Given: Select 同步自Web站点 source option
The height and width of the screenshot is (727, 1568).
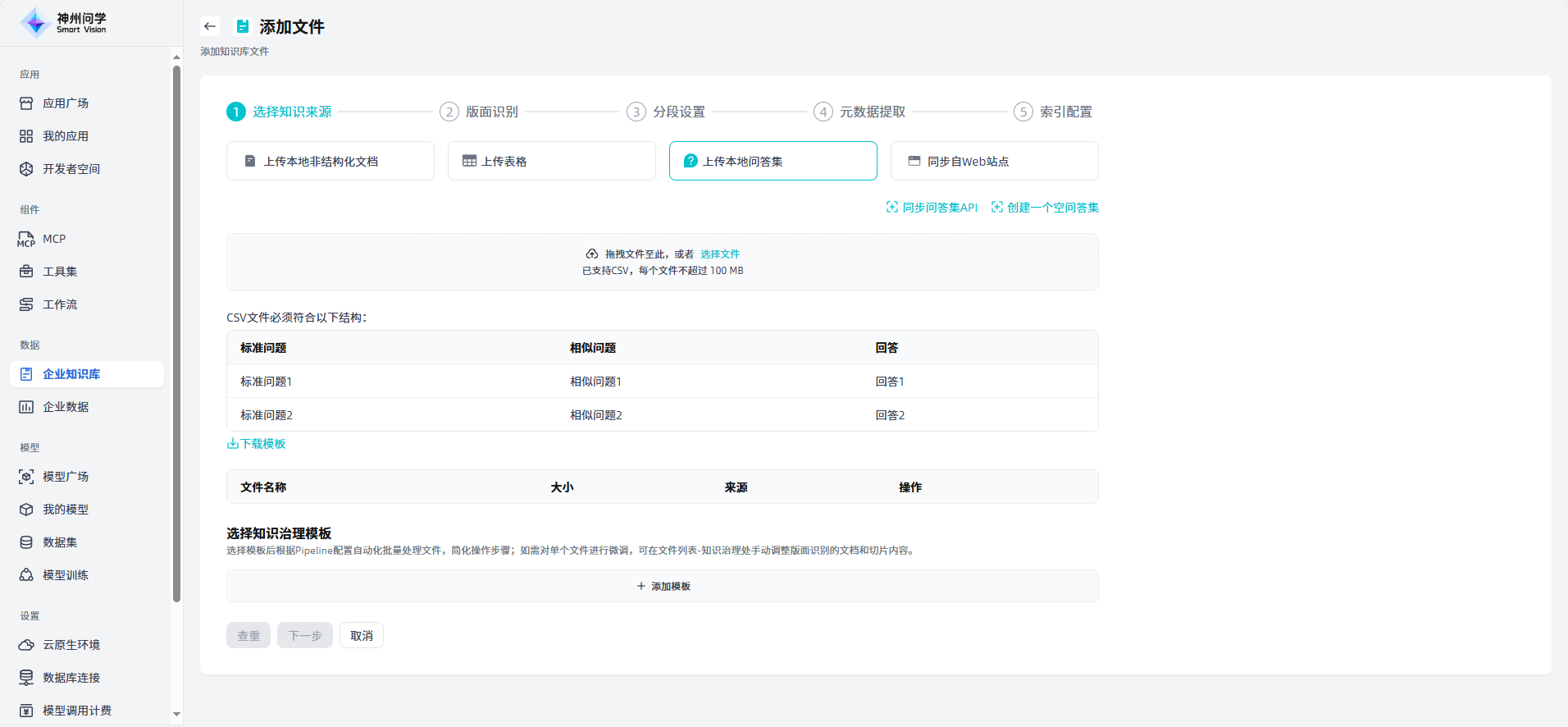Looking at the screenshot, I should point(994,161).
